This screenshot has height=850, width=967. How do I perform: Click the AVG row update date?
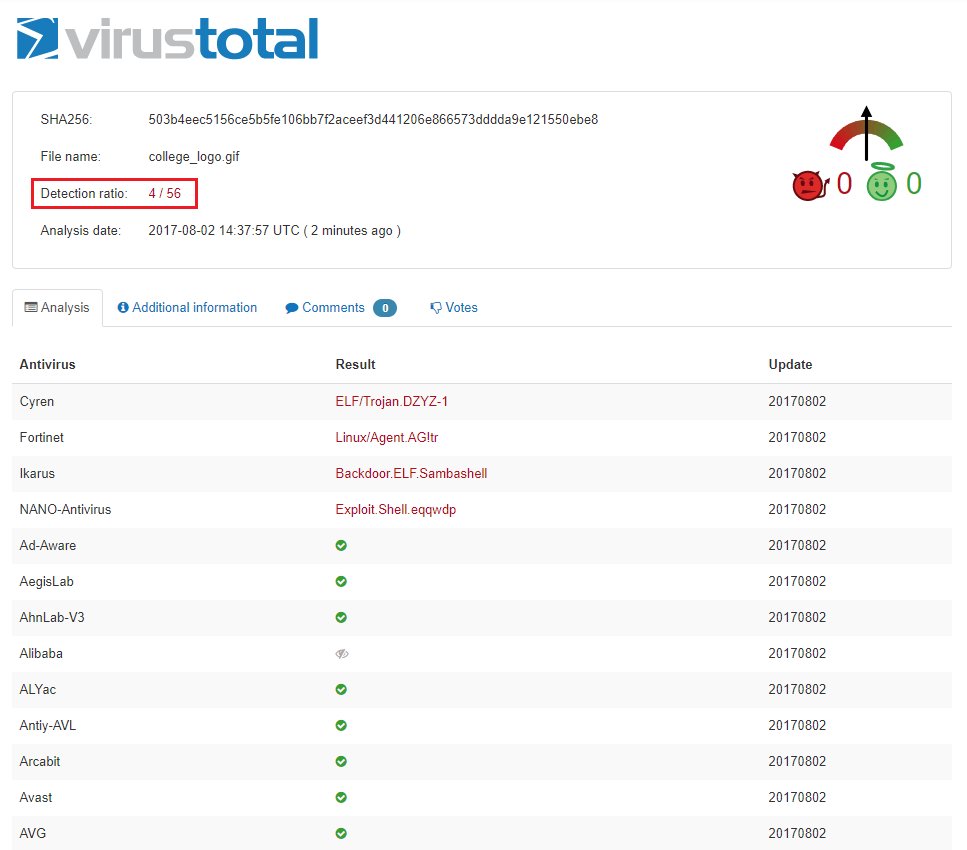click(797, 833)
